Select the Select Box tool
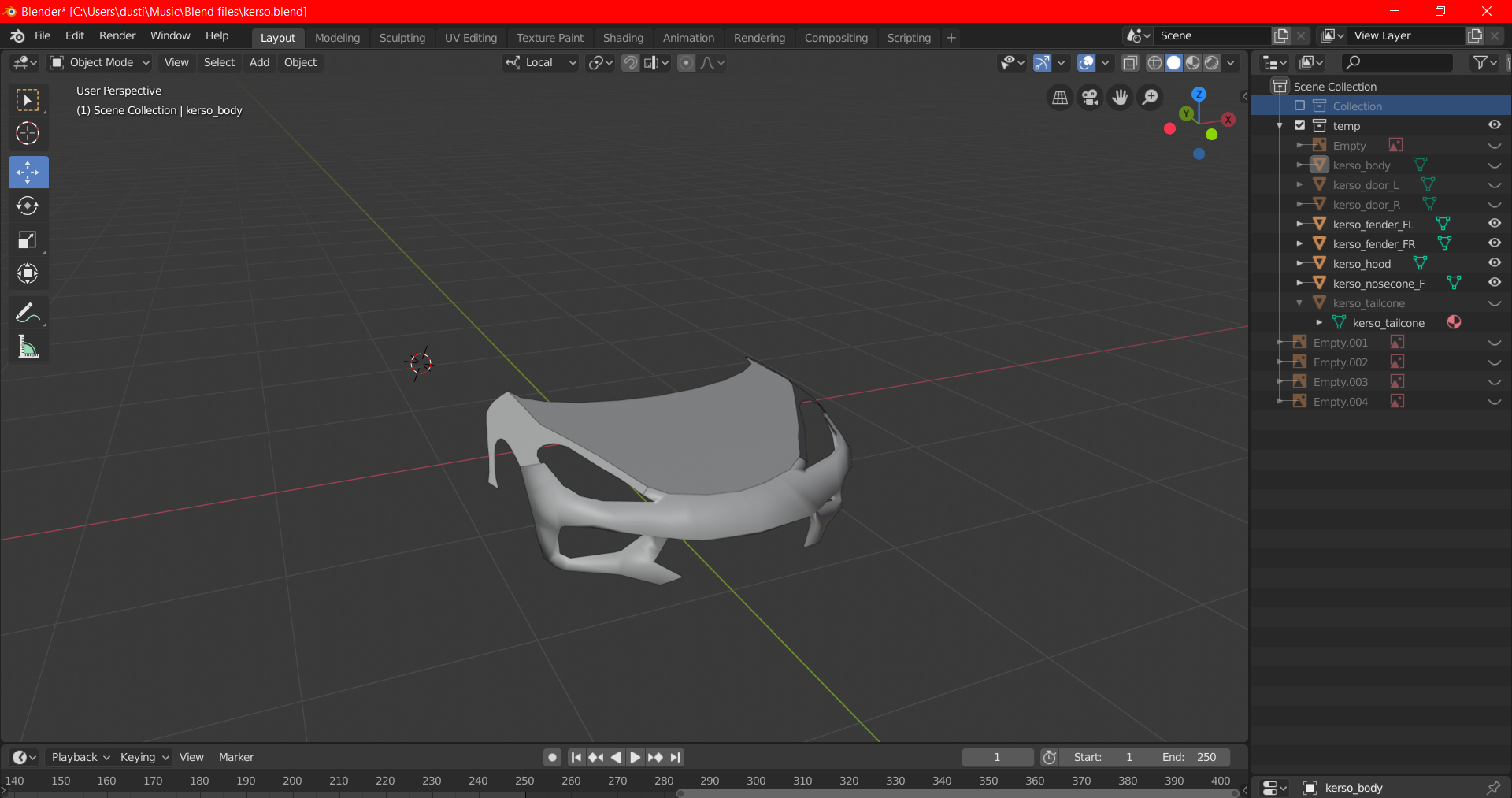The height and width of the screenshot is (798, 1512). (28, 100)
